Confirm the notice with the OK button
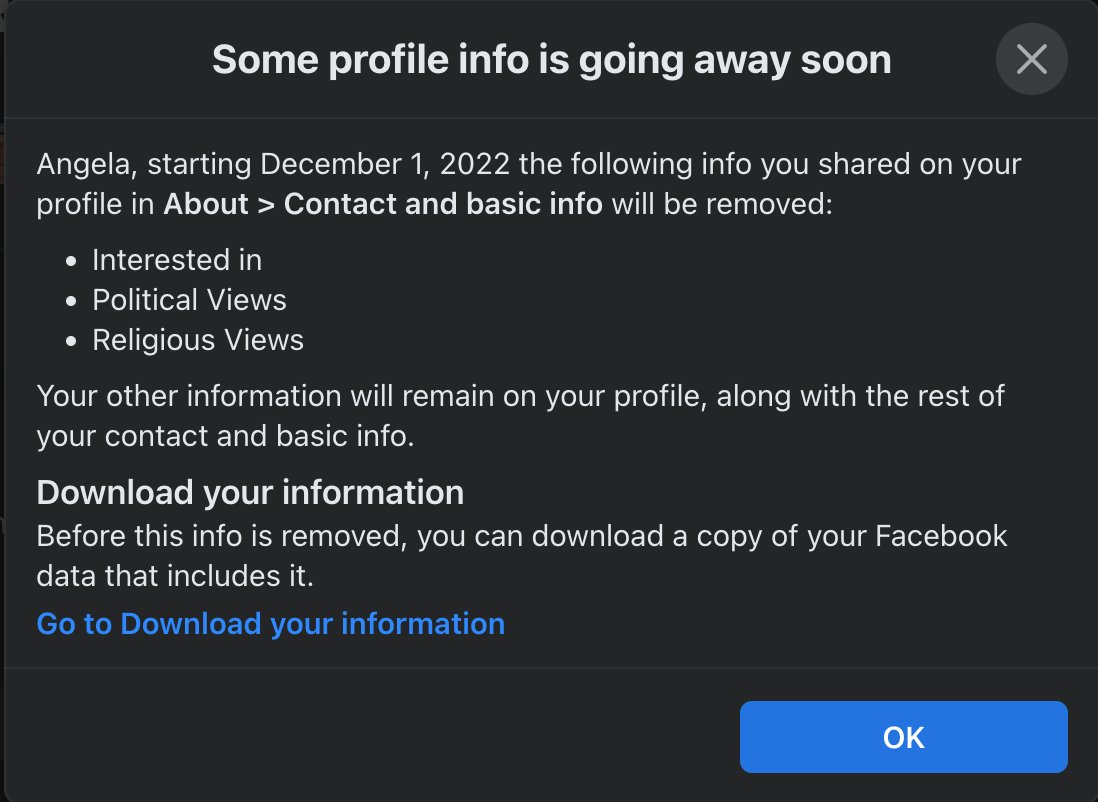Viewport: 1098px width, 802px height. [903, 737]
